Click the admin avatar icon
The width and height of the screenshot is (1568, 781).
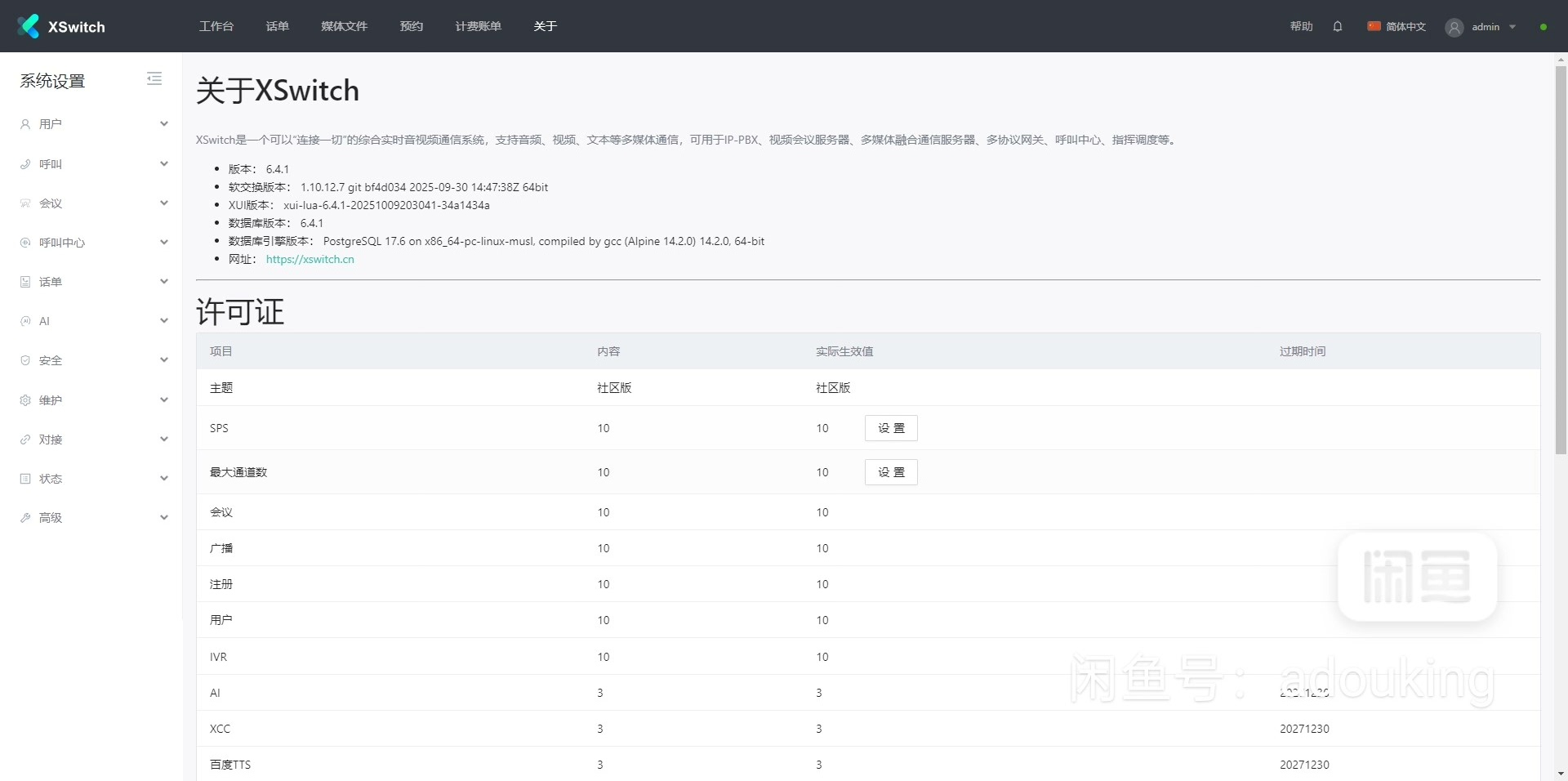point(1454,27)
